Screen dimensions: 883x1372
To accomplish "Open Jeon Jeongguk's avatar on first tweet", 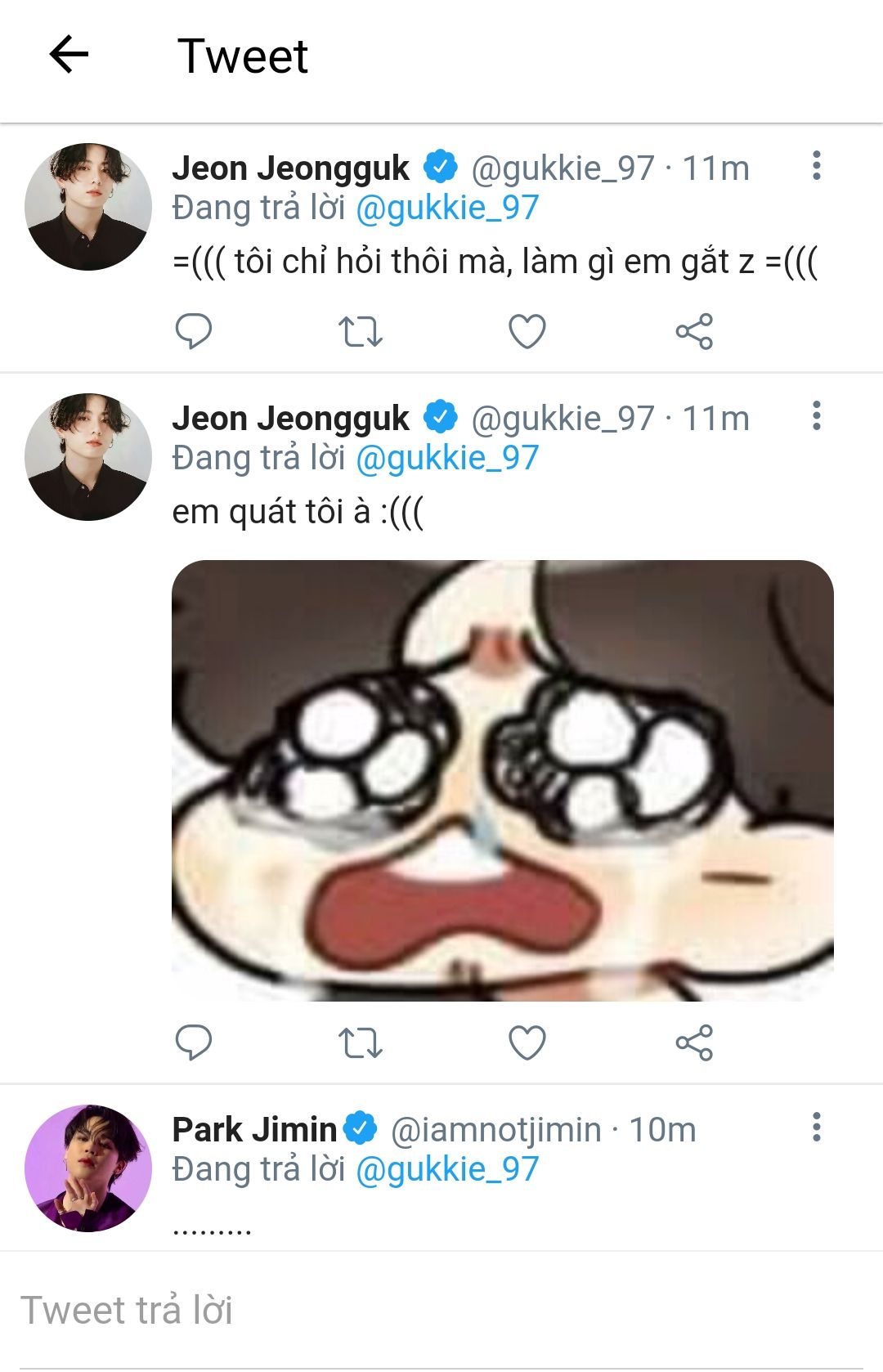I will pyautogui.click(x=88, y=207).
